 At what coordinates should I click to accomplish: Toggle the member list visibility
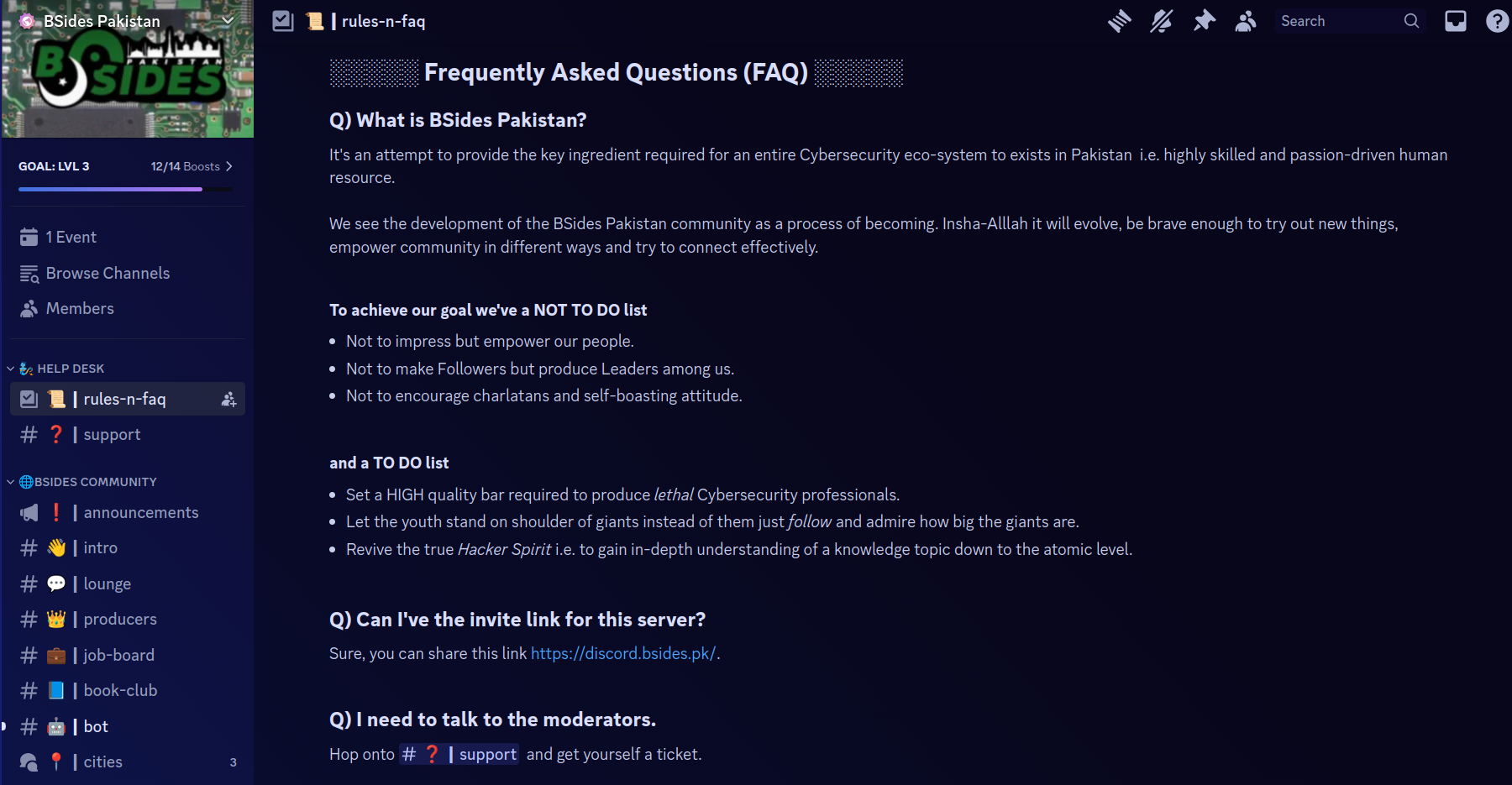click(x=1246, y=21)
